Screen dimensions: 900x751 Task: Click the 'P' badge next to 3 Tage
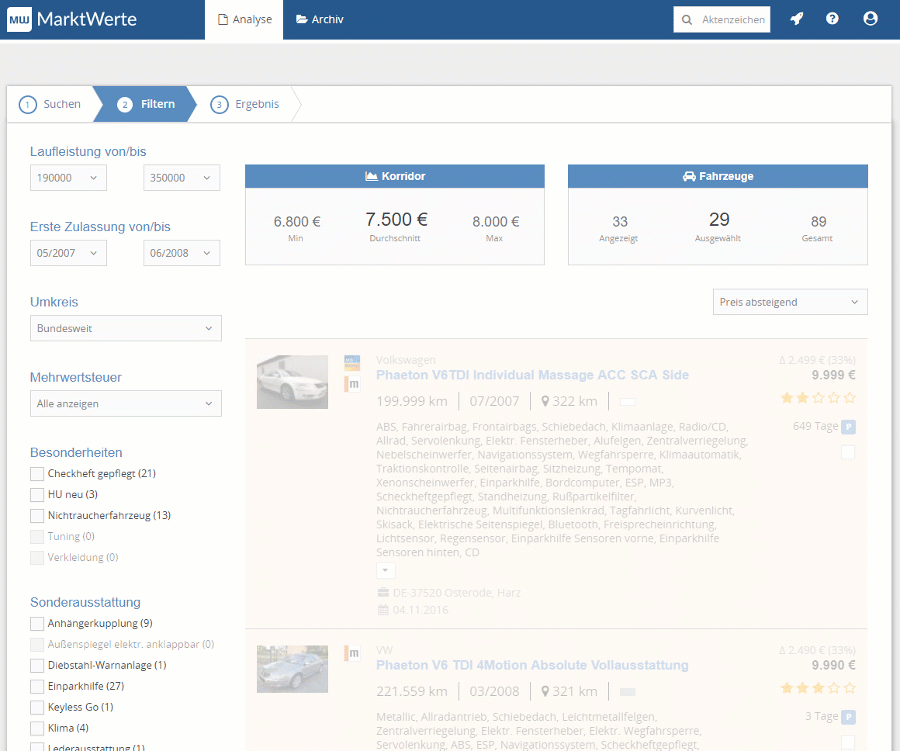pyautogui.click(x=848, y=717)
